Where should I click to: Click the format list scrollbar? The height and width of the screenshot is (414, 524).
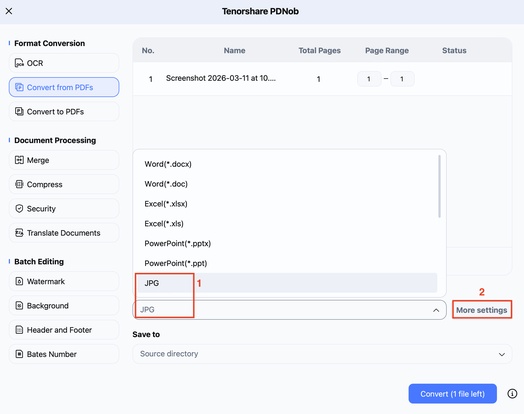click(x=439, y=186)
